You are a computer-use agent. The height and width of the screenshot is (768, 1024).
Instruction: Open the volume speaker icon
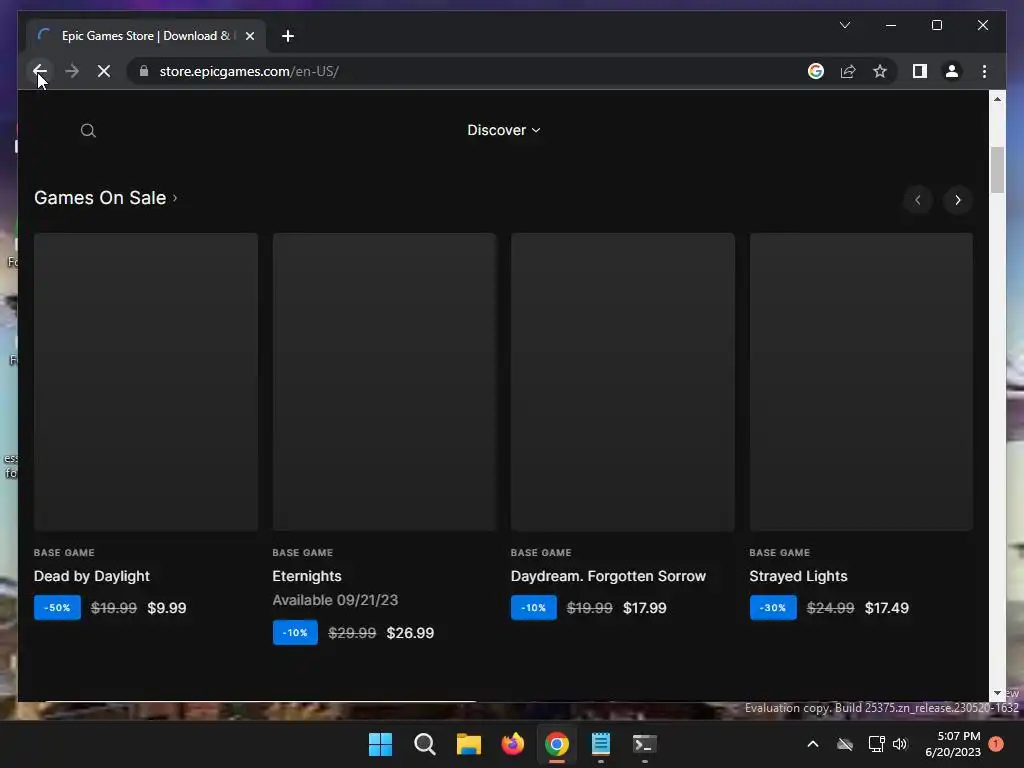(900, 744)
